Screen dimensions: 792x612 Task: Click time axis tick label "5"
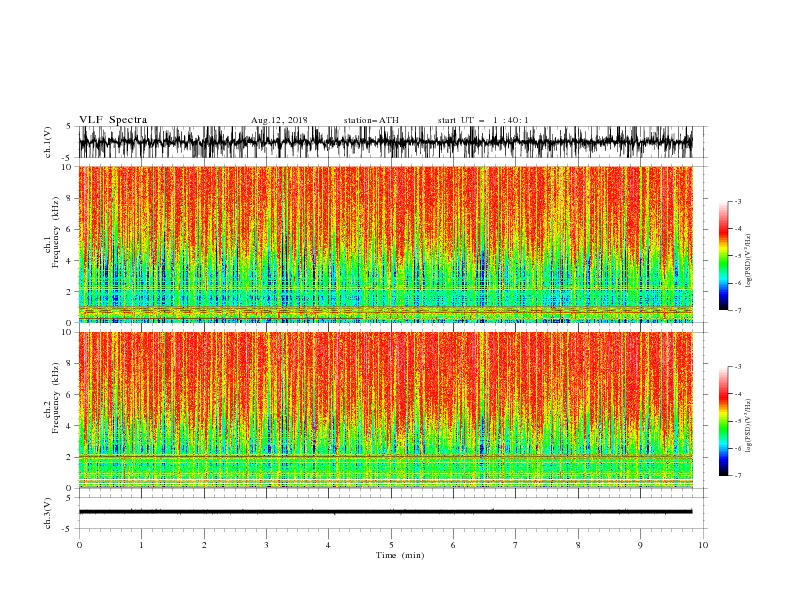pyautogui.click(x=391, y=545)
